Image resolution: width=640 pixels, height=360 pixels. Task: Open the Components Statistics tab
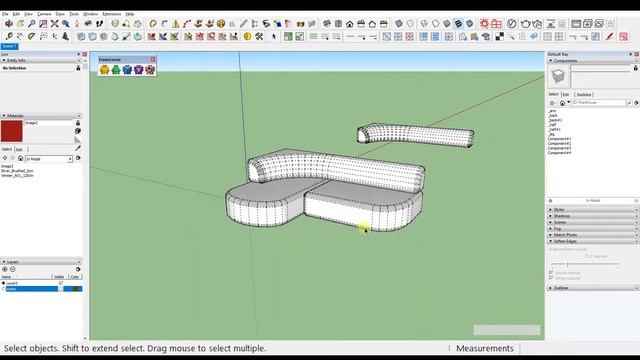coord(584,95)
